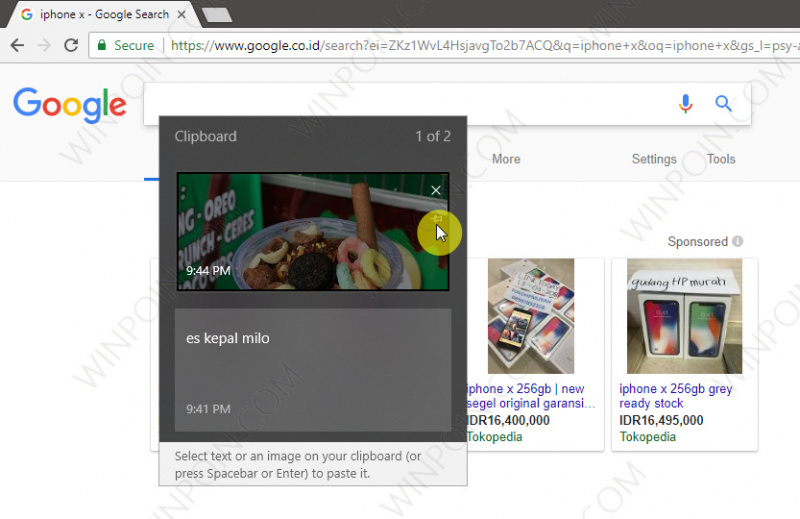Open the More search menu

(x=506, y=159)
